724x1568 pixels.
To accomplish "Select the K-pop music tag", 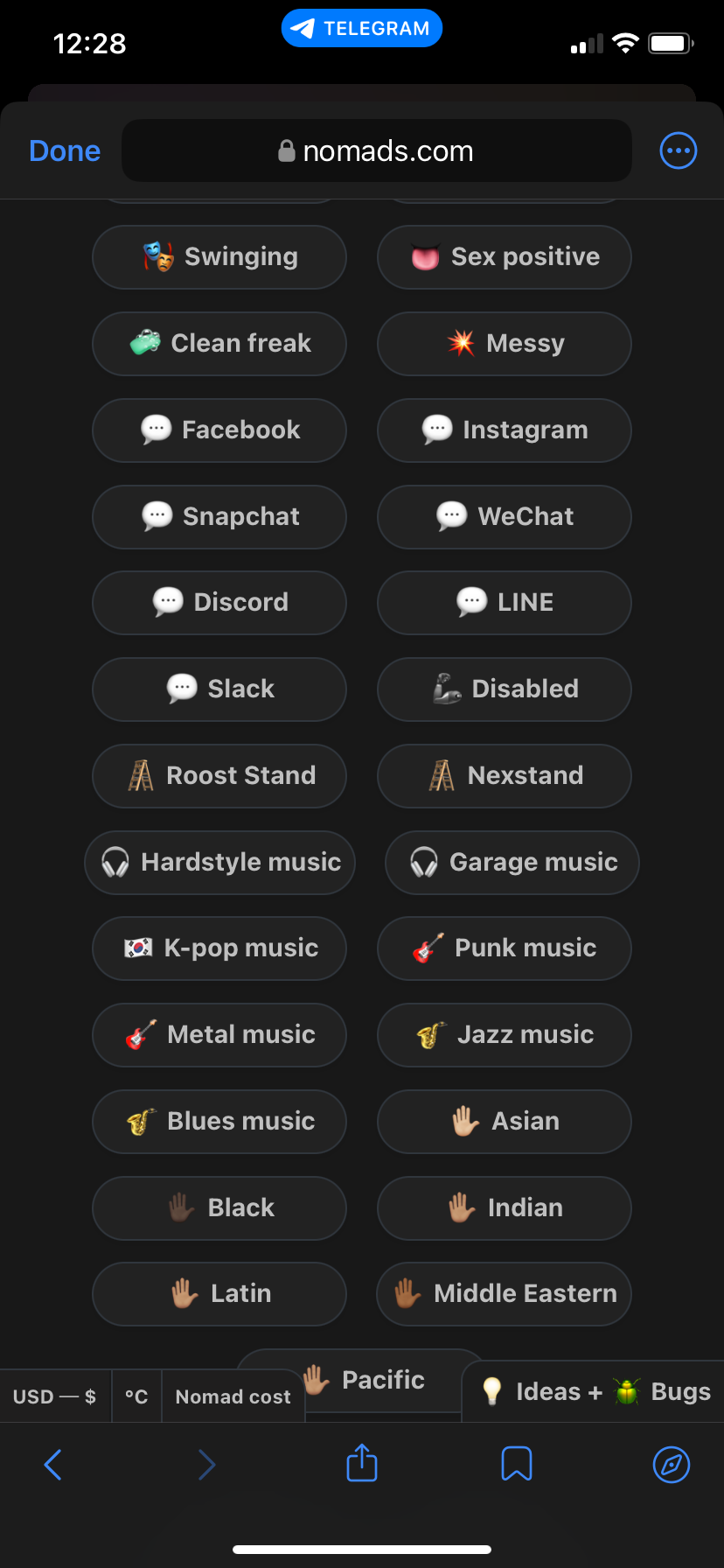I will 219,948.
